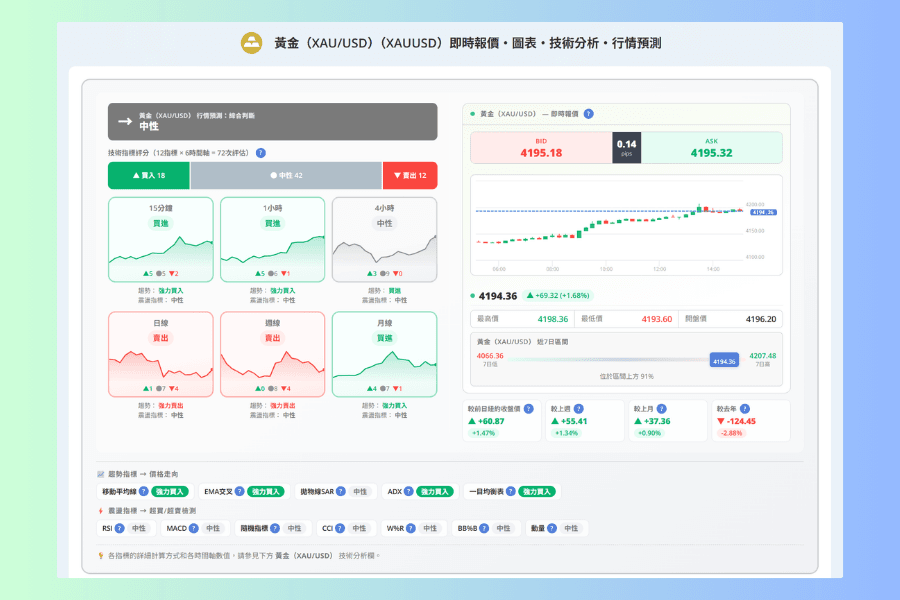900x600 pixels.
Task: Open help icon for 一目均衡表
Action: (x=510, y=491)
